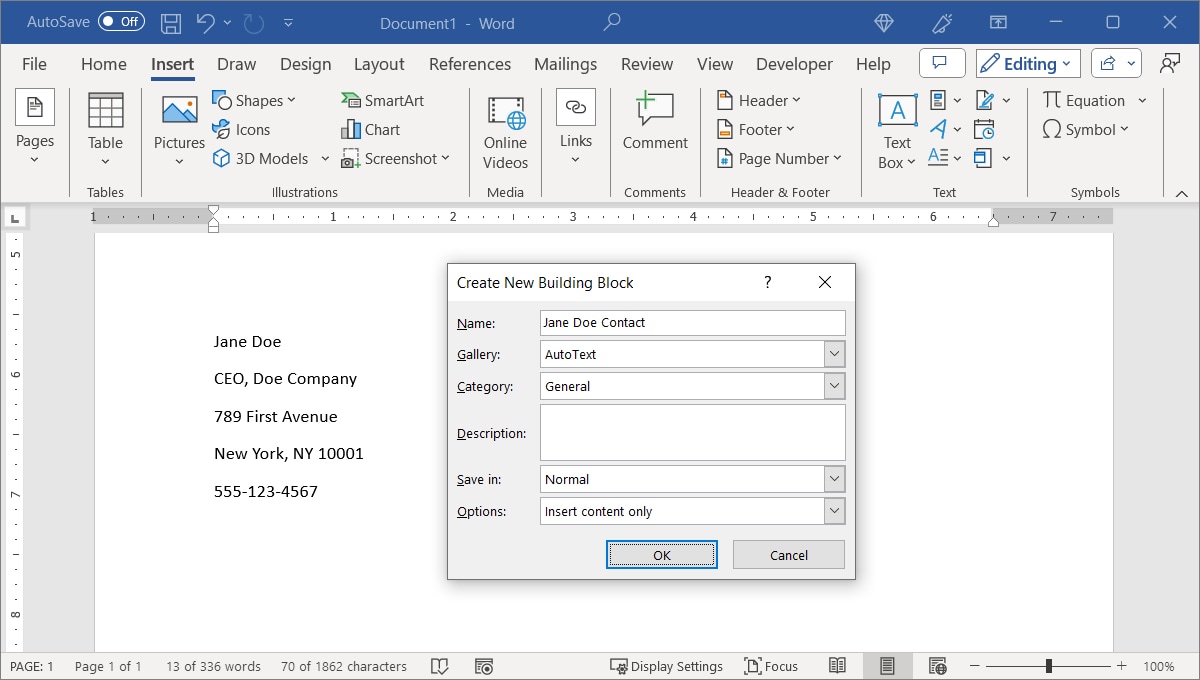Click the Chart insert icon
The width and height of the screenshot is (1200, 680).
point(371,129)
